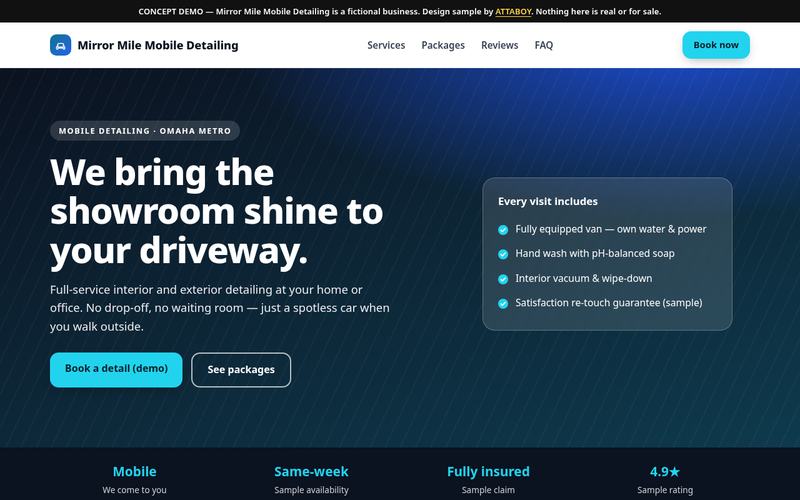Viewport: 800px width, 500px height.
Task: Click the See packages button
Action: [241, 369]
